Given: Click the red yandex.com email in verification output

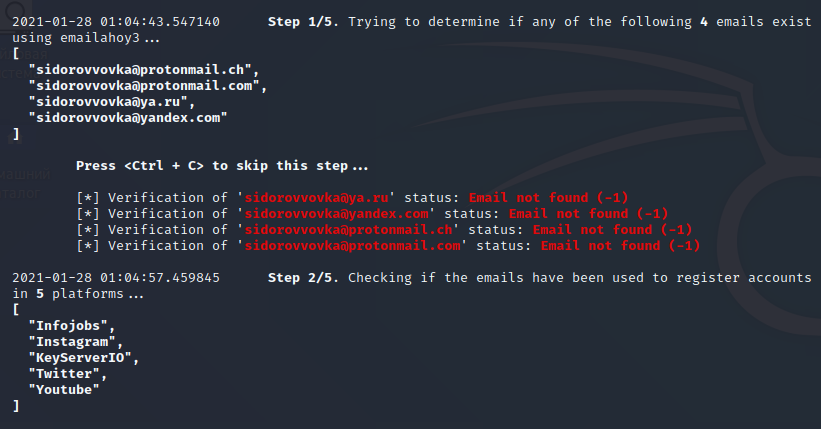Looking at the screenshot, I should 338,213.
